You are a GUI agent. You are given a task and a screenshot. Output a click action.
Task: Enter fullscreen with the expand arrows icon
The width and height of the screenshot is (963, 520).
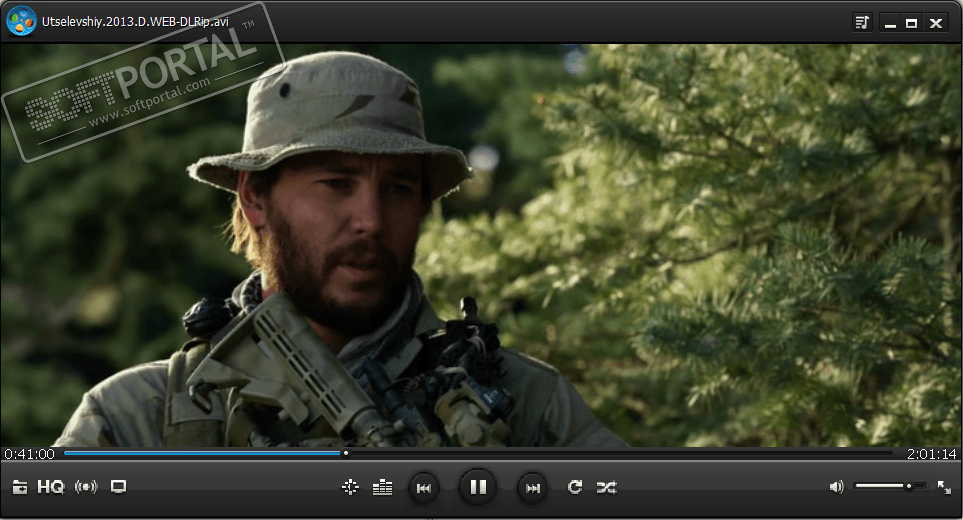(x=944, y=487)
